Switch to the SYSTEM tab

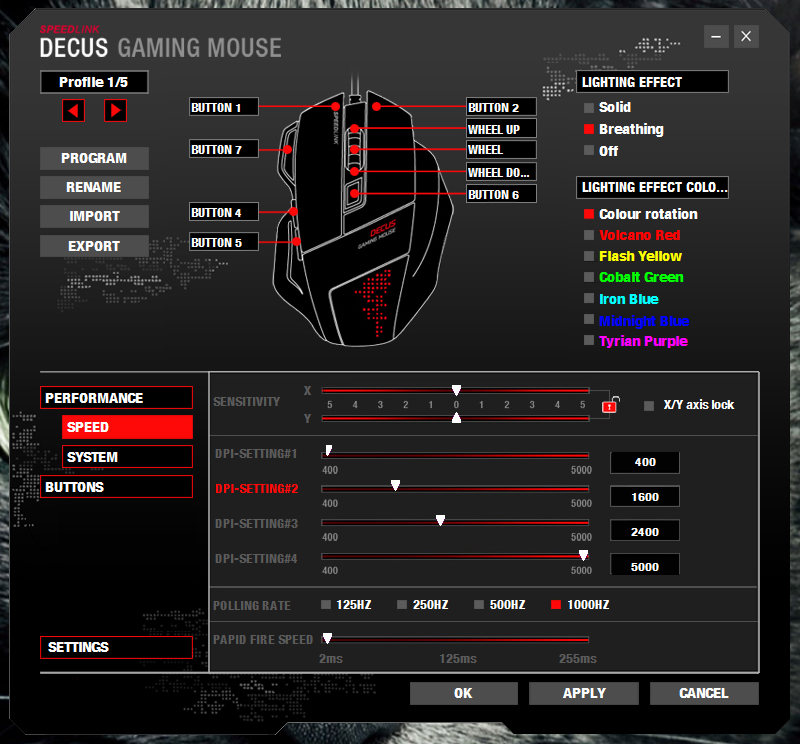pyautogui.click(x=128, y=457)
